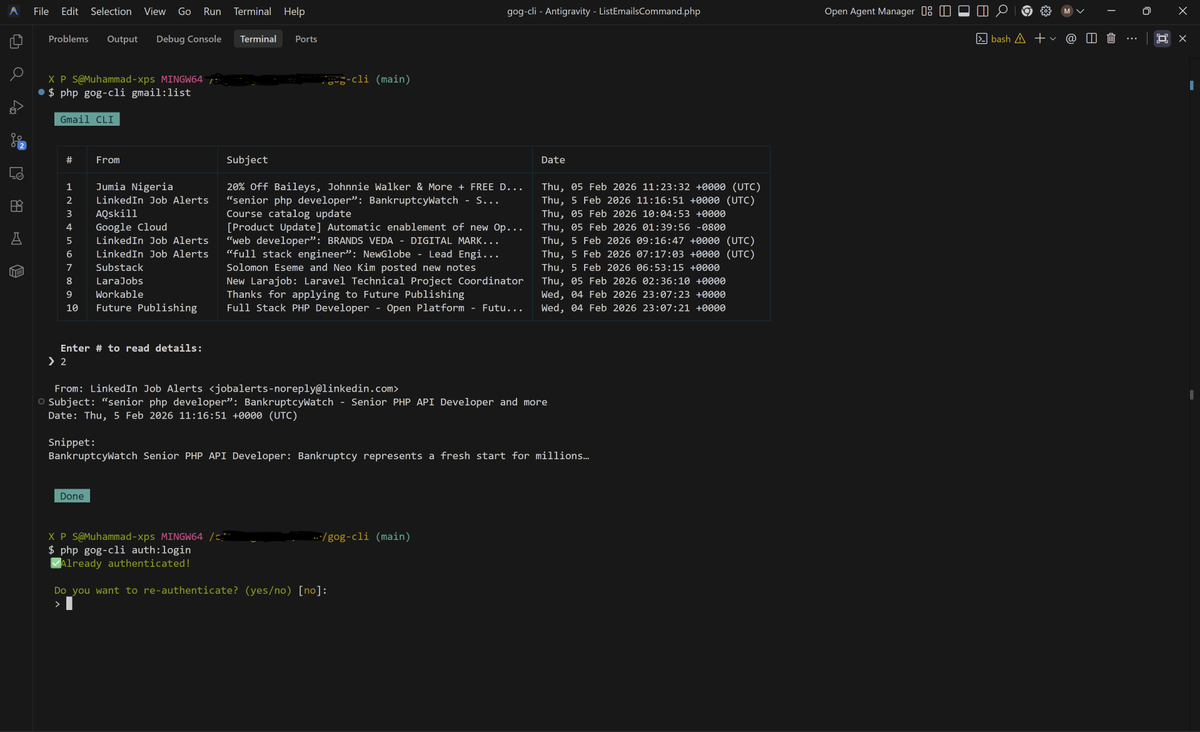1200x732 pixels.
Task: Close the terminal panel
Action: point(1183,39)
